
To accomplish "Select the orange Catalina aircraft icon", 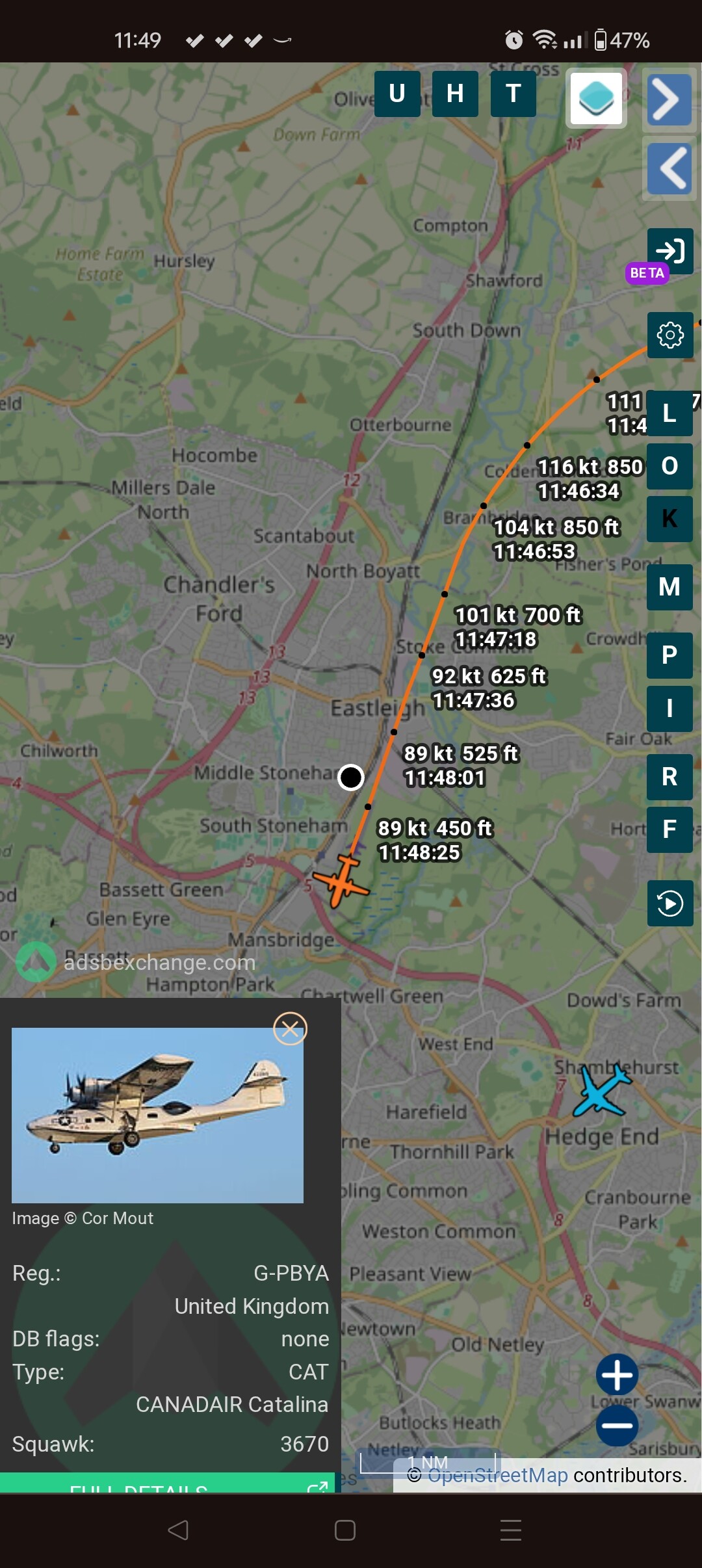I will tap(342, 882).
